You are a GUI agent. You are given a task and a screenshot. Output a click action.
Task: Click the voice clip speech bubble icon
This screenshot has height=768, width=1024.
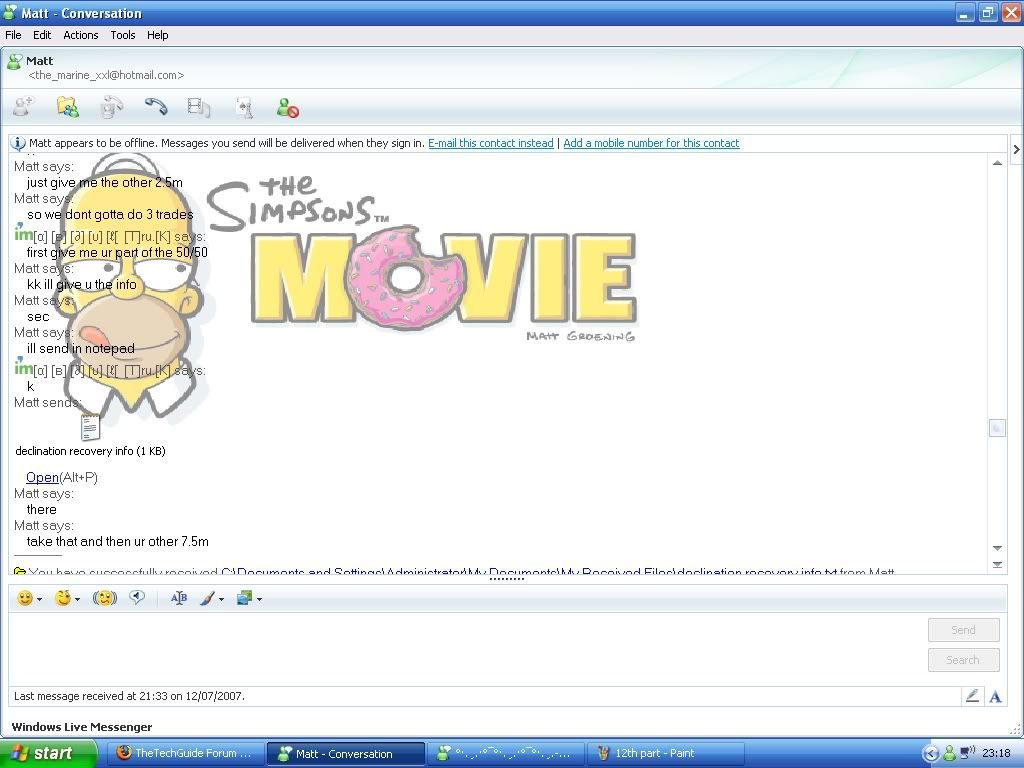[x=137, y=598]
